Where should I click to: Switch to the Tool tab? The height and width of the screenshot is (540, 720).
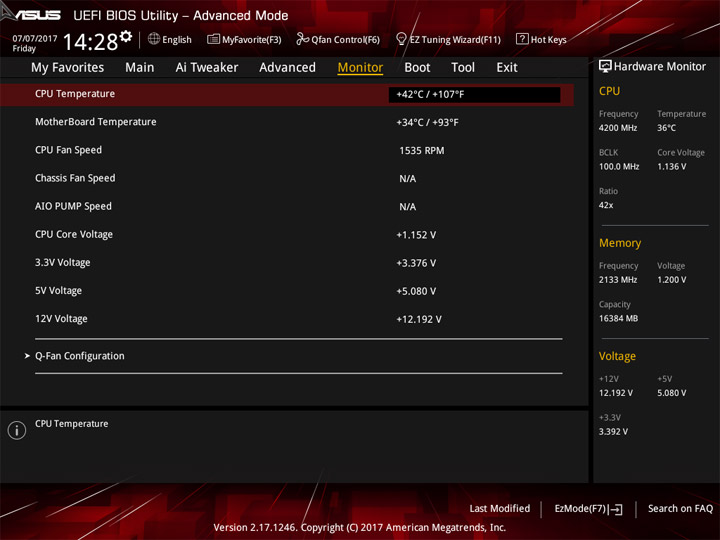463,68
